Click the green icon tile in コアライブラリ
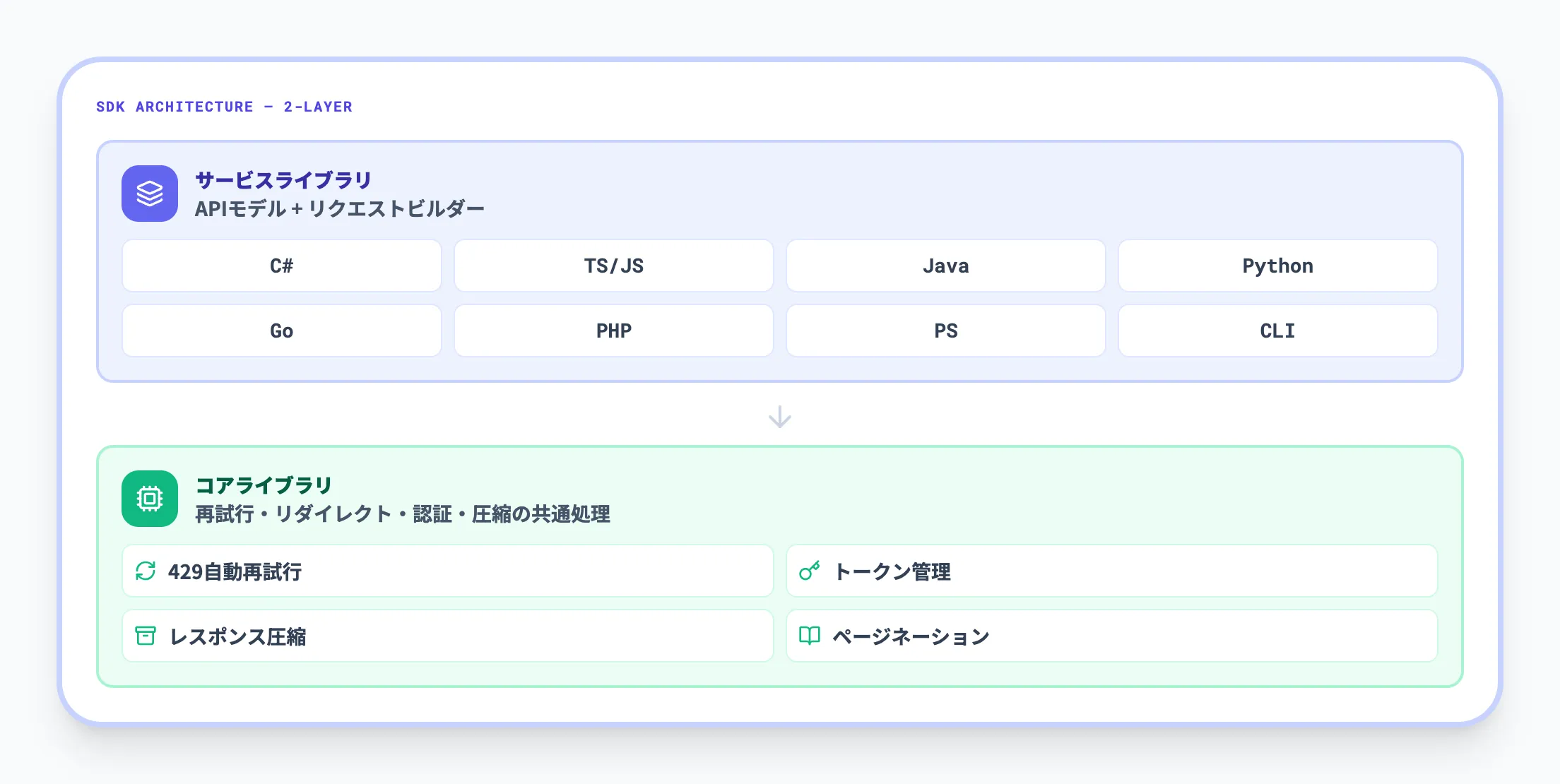 coord(149,499)
